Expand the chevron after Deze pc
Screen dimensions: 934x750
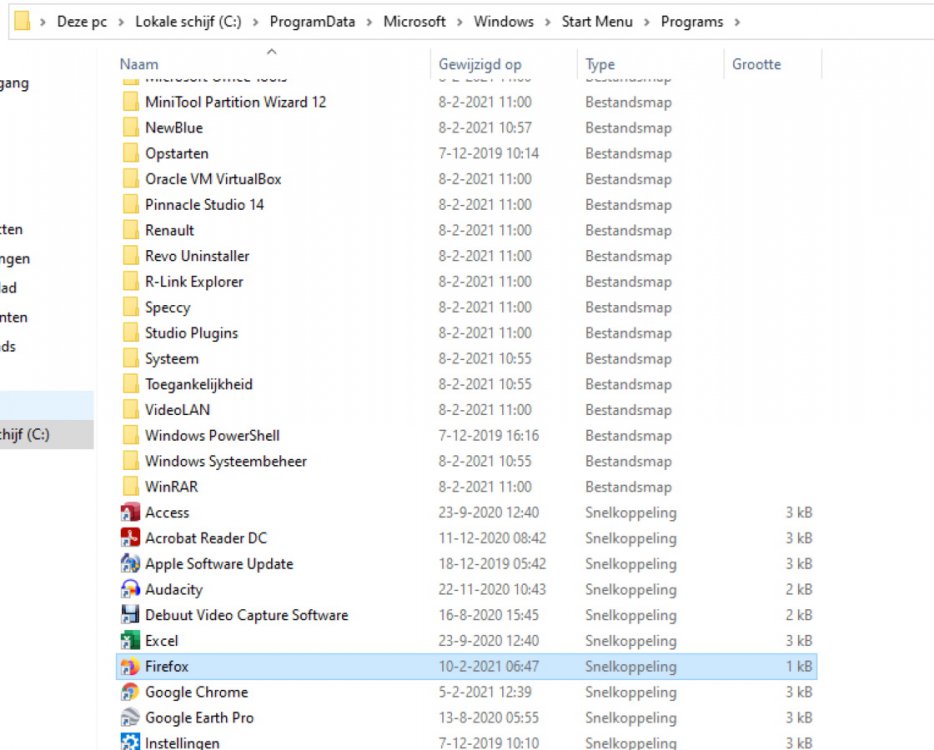pyautogui.click(x=121, y=22)
